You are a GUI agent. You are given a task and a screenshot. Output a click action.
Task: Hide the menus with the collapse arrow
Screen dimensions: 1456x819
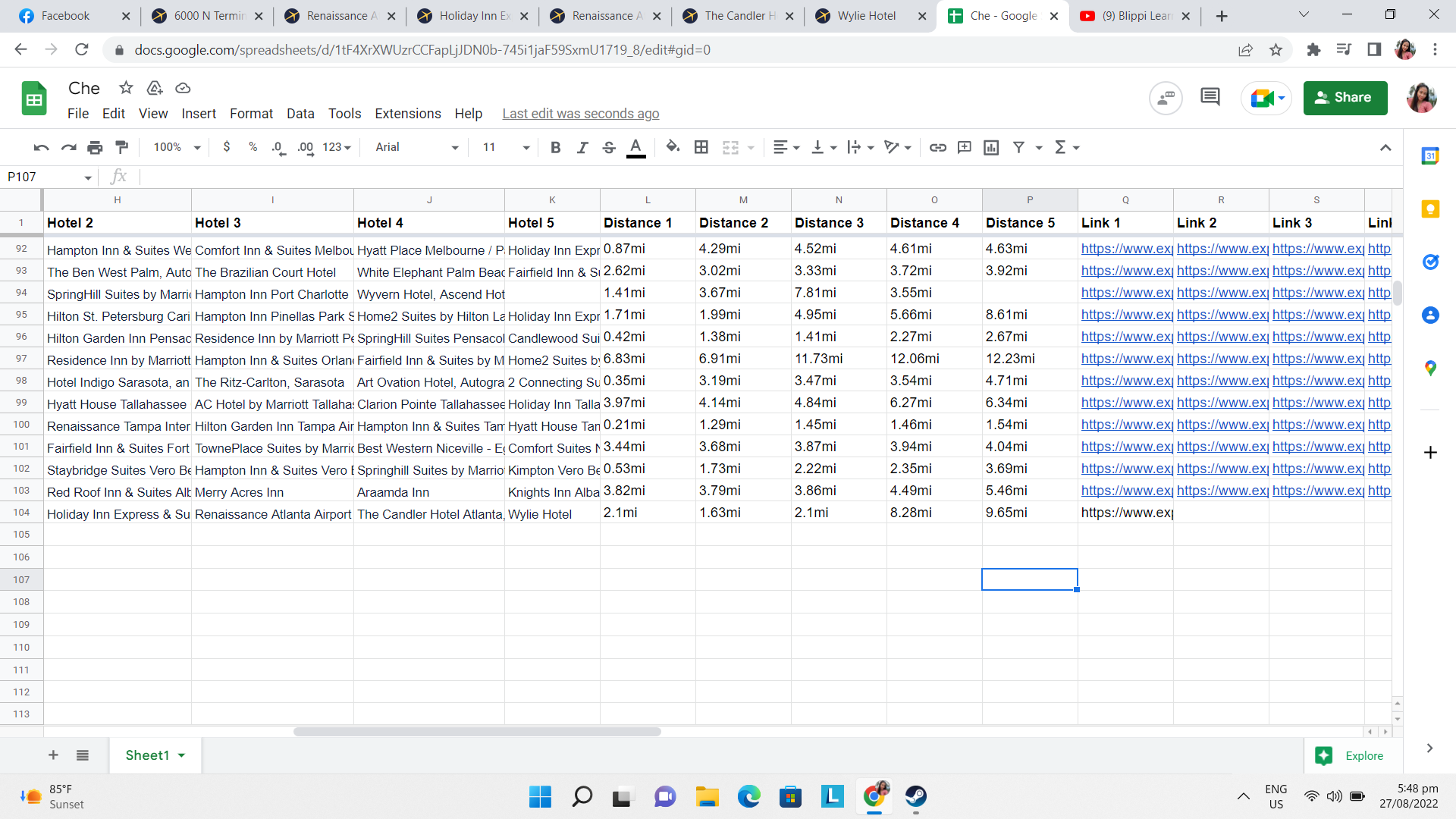pos(1385,147)
